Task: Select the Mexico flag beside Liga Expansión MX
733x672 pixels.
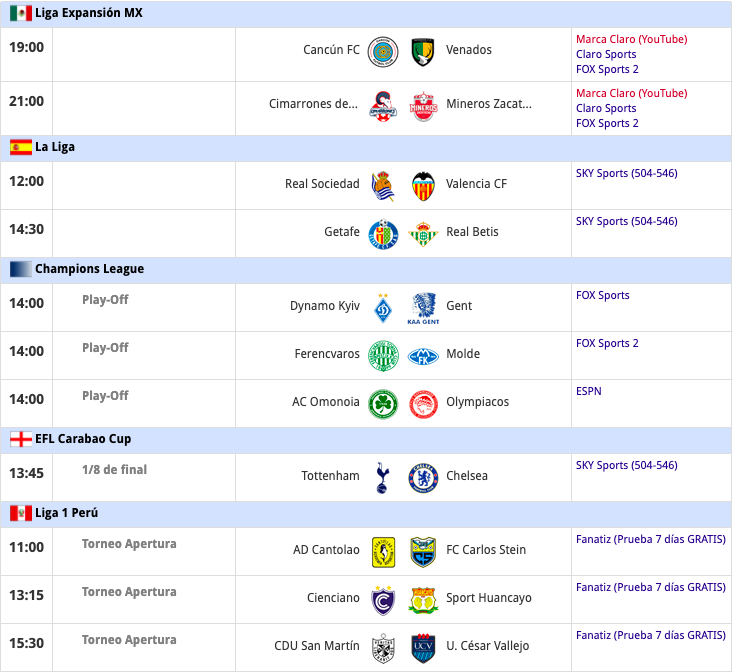Action: (x=21, y=13)
